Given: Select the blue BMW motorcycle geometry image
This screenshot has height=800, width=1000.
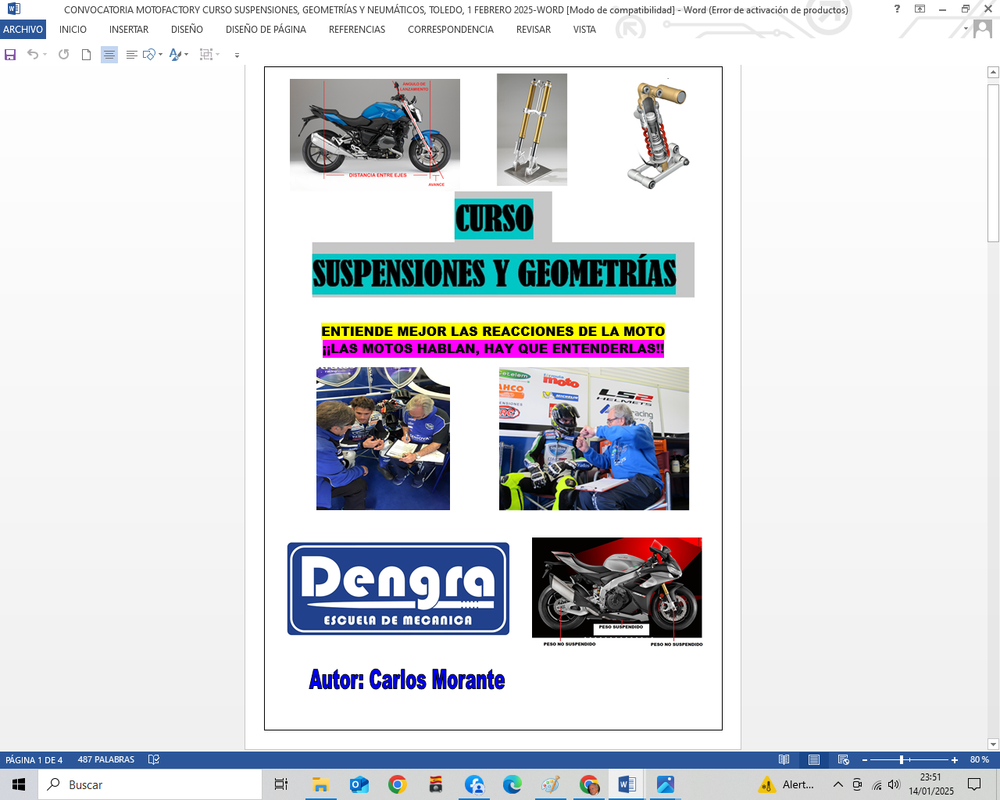Looking at the screenshot, I should [x=375, y=135].
